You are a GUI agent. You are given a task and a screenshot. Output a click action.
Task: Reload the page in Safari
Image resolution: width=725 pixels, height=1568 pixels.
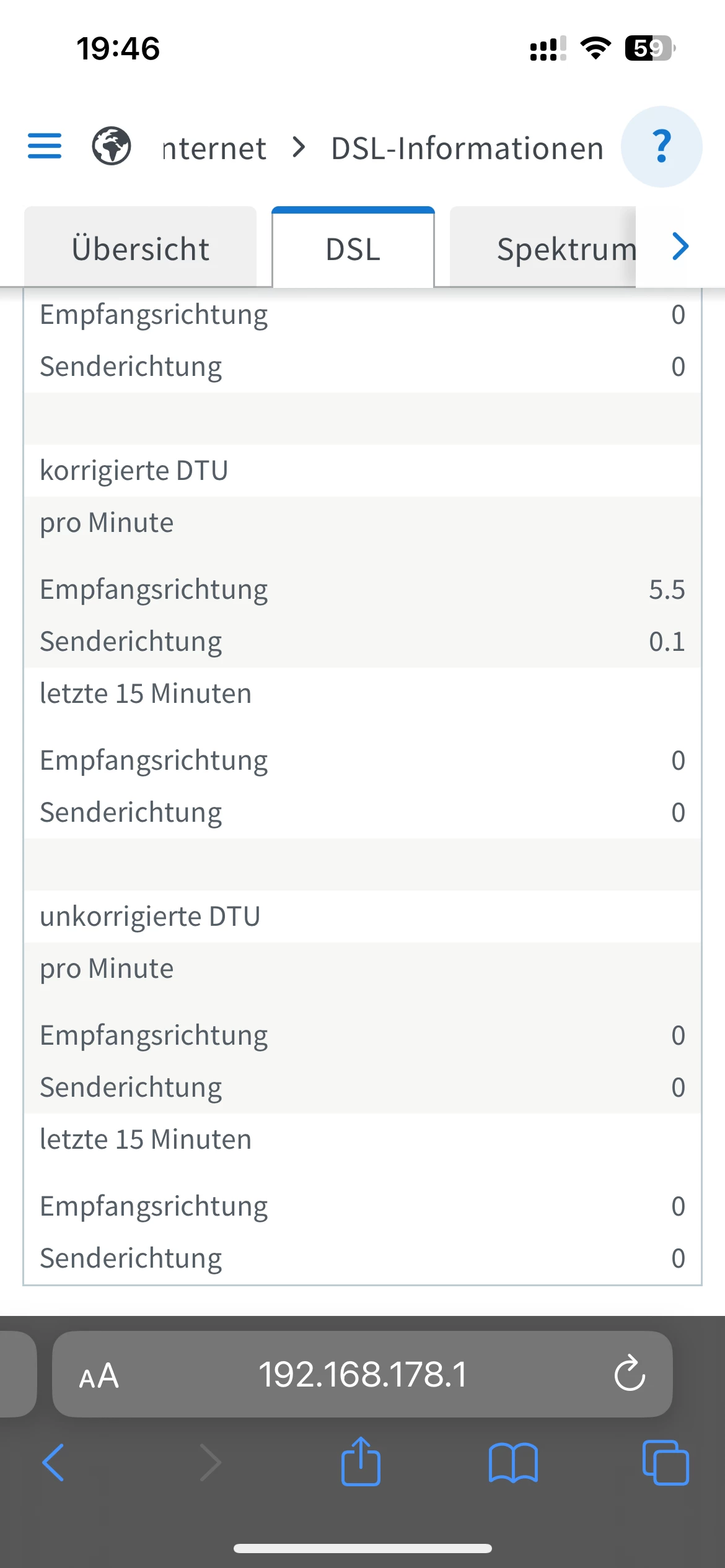click(x=630, y=1374)
